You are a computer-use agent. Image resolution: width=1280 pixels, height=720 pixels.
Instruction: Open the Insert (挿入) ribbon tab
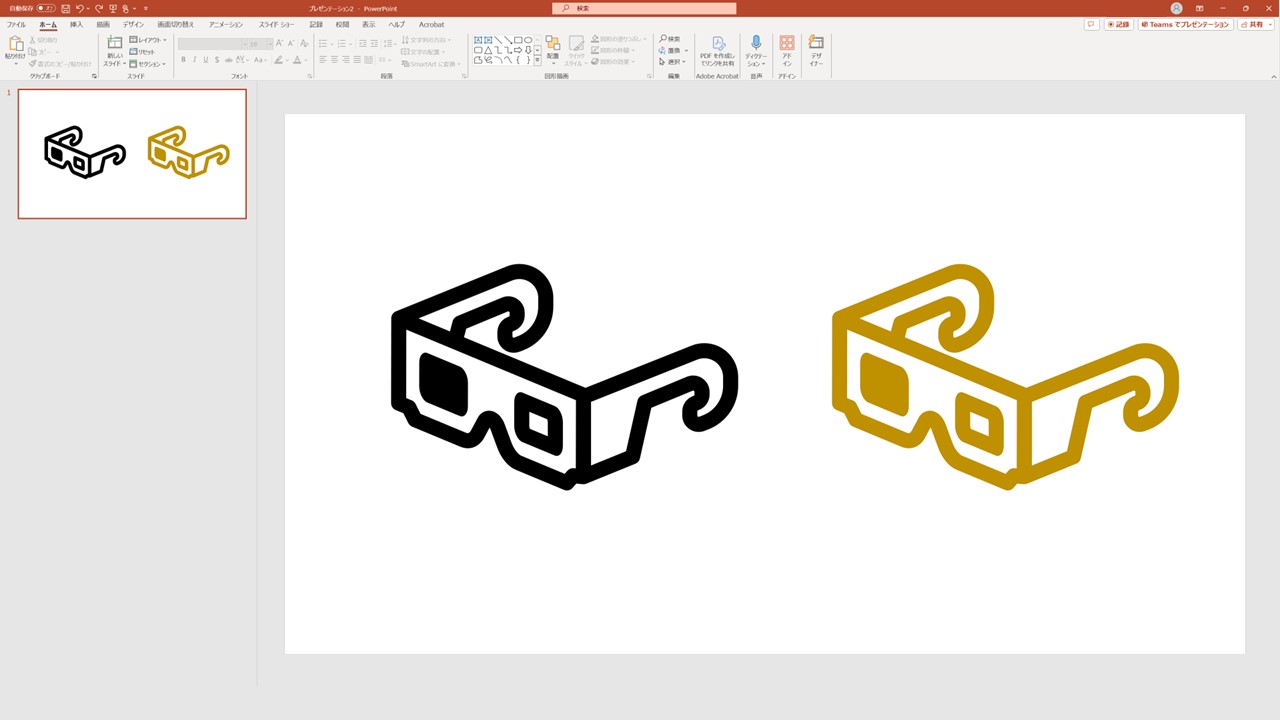tap(76, 24)
